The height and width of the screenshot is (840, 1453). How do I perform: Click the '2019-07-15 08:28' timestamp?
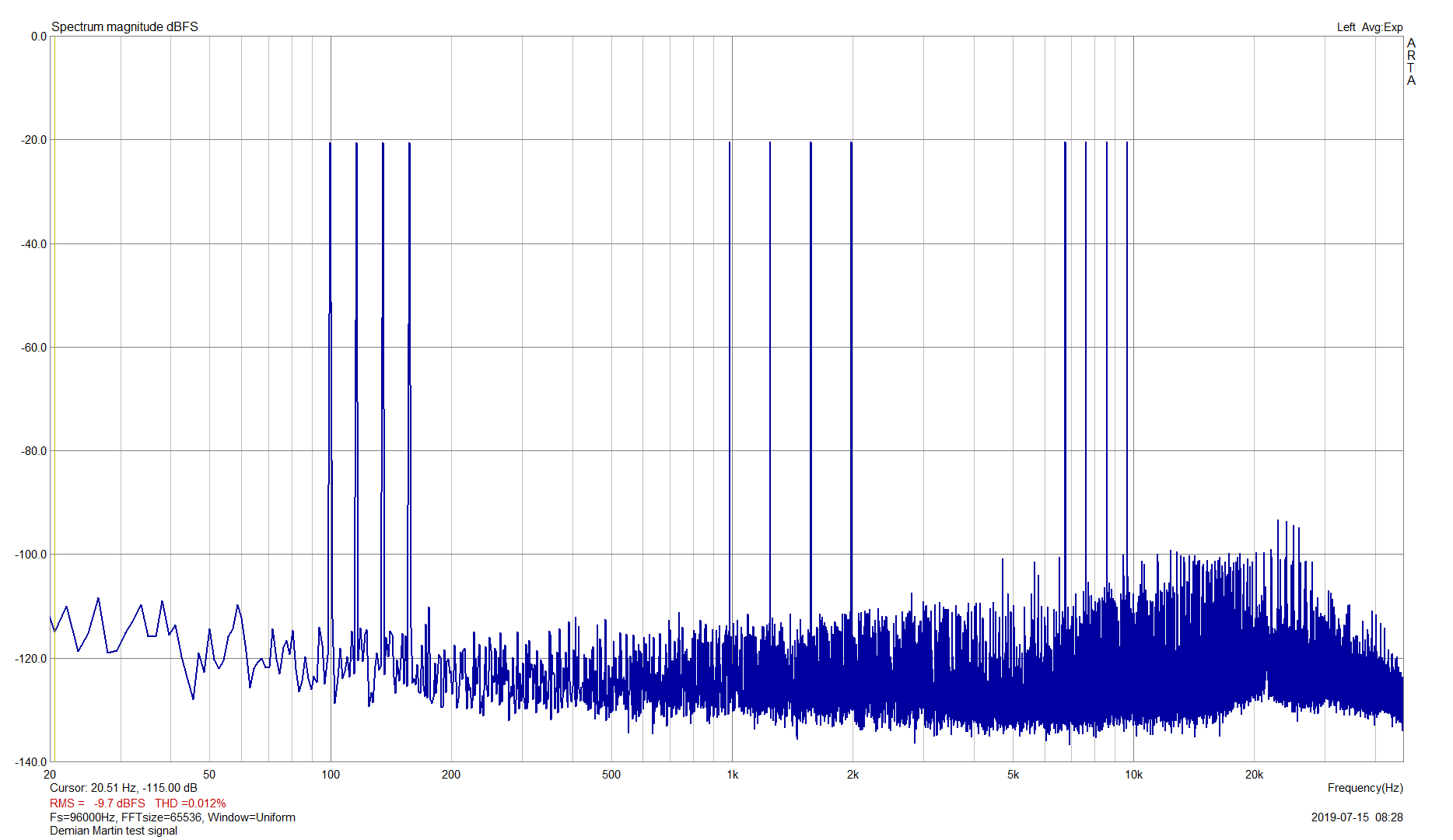pos(1357,817)
